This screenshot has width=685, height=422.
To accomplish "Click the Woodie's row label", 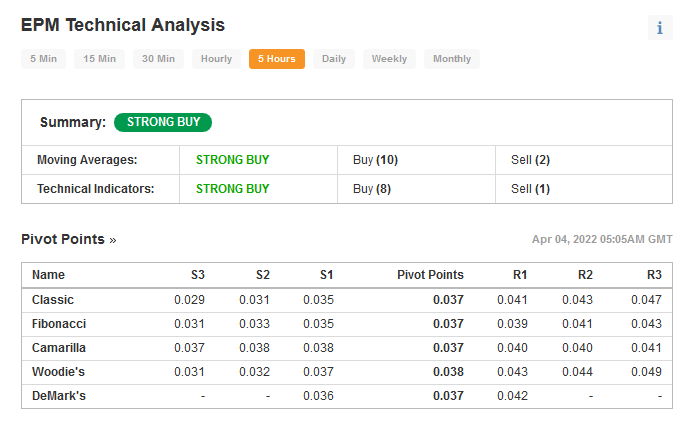I will [58, 372].
